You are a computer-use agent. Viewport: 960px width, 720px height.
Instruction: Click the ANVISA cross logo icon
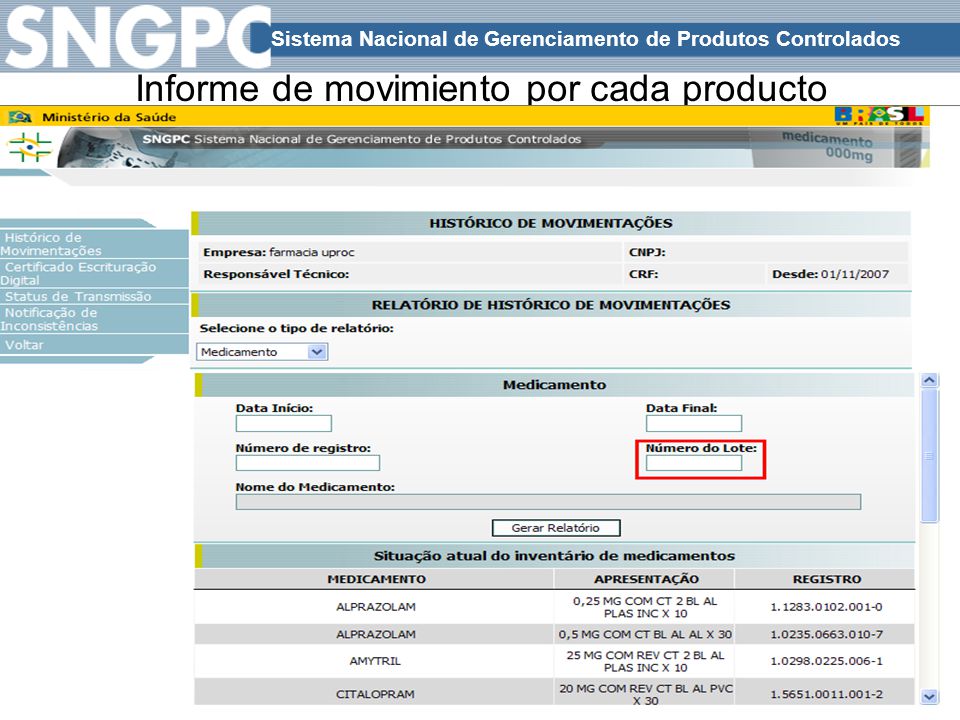tap(28, 148)
